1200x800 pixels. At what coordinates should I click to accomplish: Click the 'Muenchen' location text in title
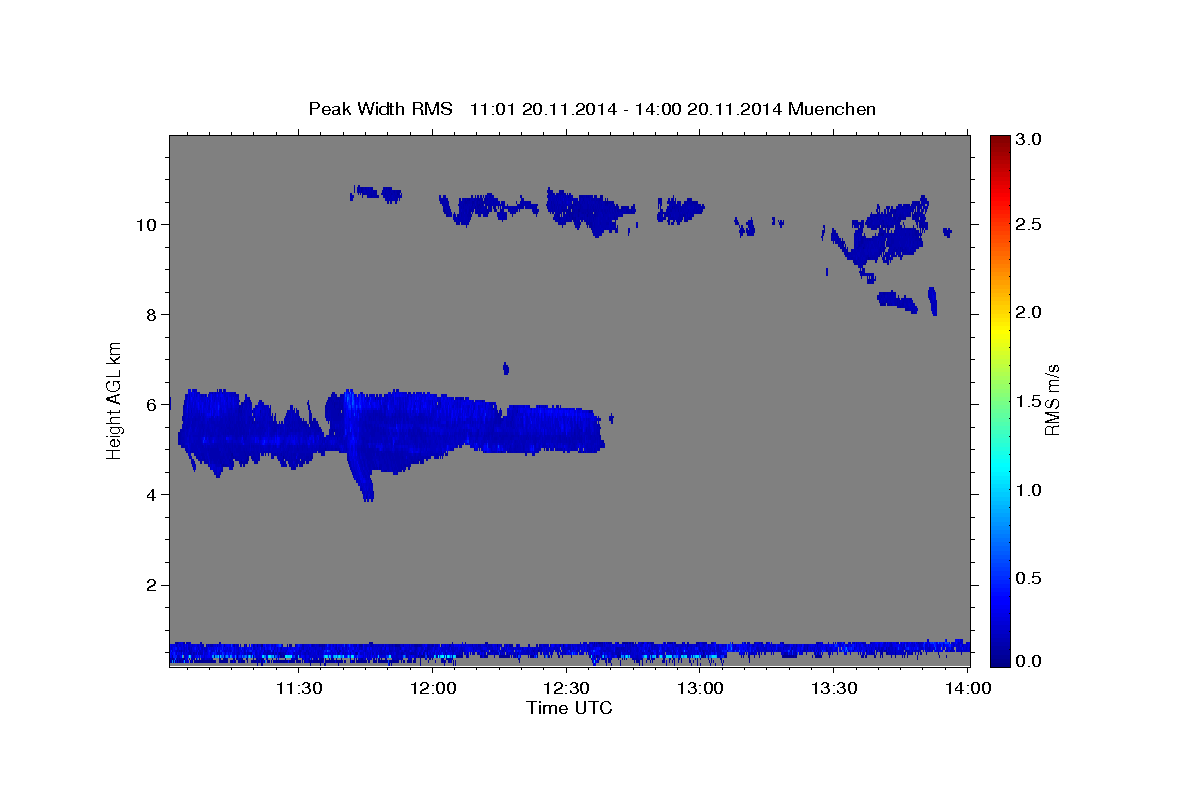click(x=832, y=109)
